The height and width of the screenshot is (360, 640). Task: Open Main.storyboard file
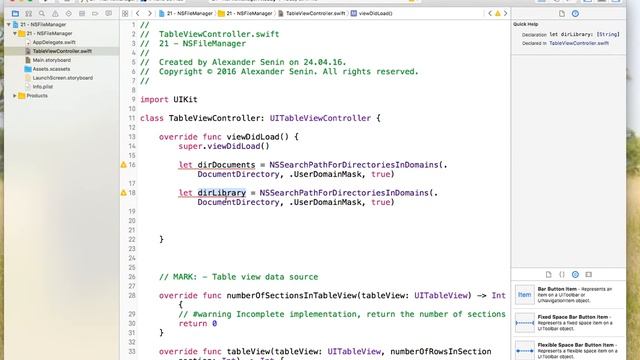(51, 60)
